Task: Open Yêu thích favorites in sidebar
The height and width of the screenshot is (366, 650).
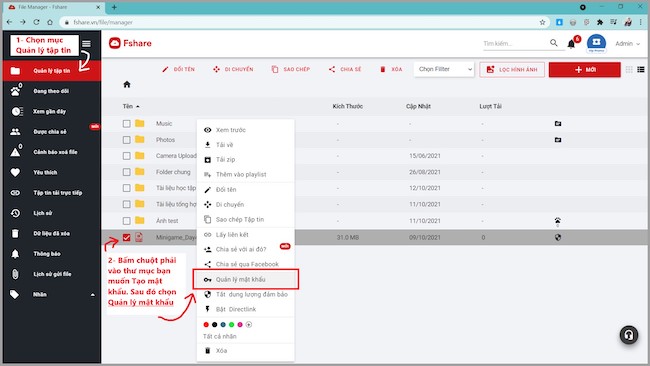Action: click(x=52, y=172)
